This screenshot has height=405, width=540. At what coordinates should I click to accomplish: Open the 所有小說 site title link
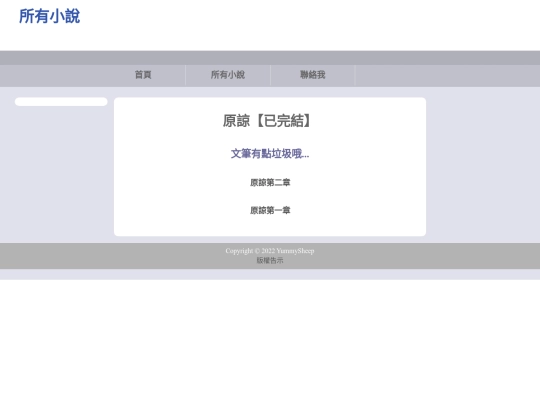[x=49, y=16]
